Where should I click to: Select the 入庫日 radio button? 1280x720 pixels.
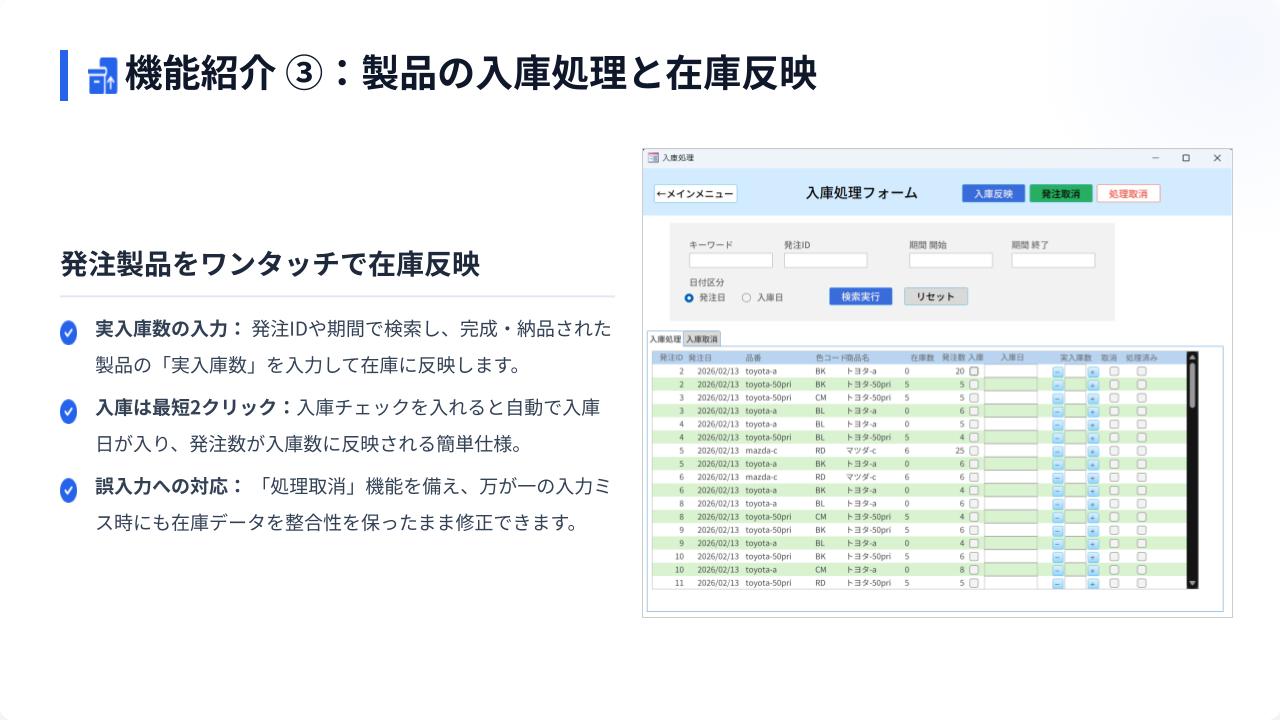click(746, 298)
